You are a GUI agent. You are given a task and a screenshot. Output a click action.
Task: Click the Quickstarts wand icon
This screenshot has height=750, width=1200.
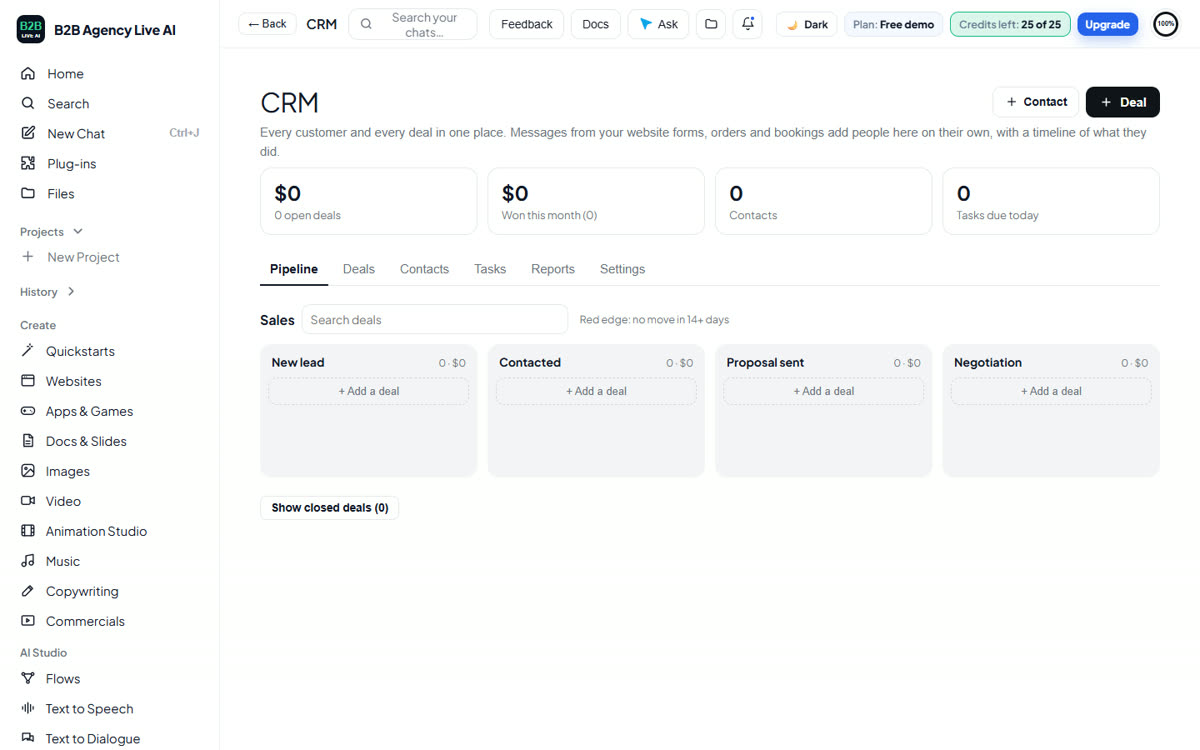point(27,351)
